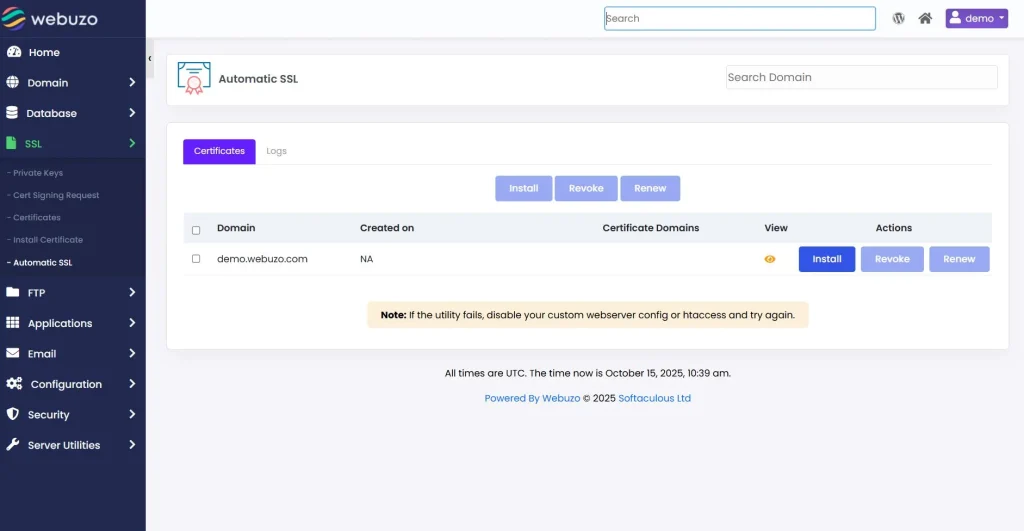Select the demo.webuzo.com row checkbox
This screenshot has width=1024, height=531.
pyautogui.click(x=196, y=259)
